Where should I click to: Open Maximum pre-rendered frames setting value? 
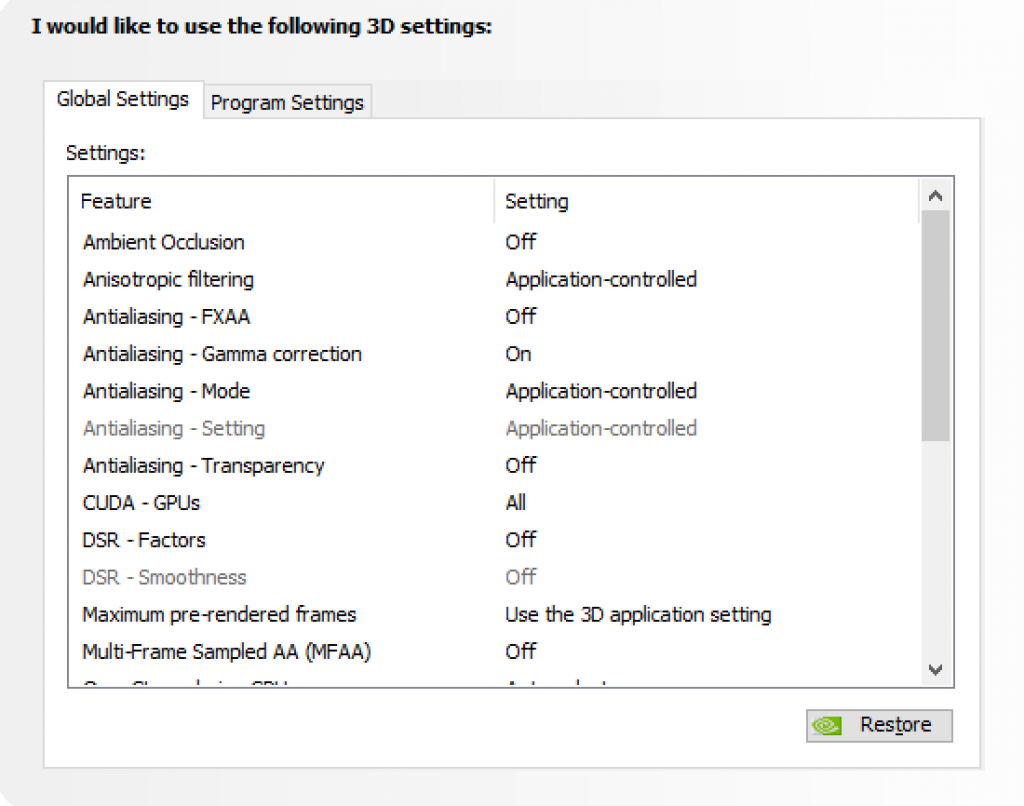point(638,614)
